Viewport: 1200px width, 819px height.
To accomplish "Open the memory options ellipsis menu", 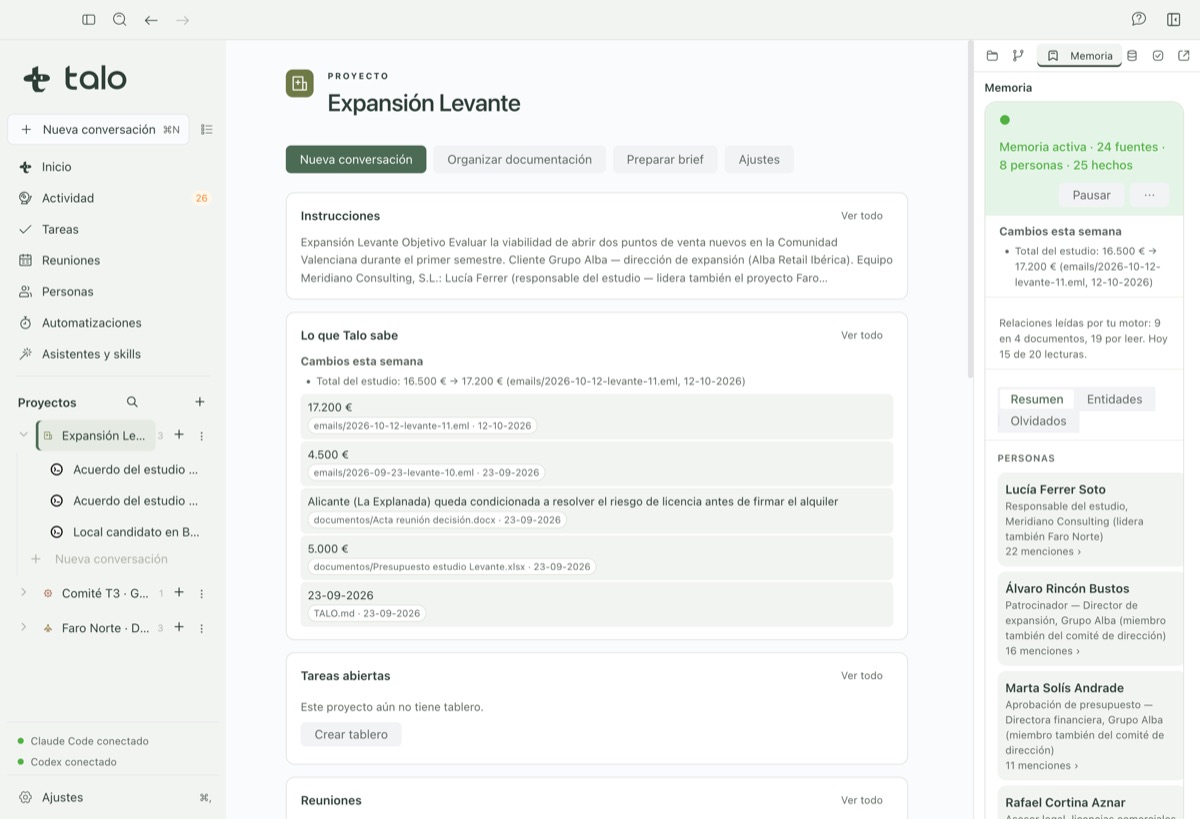I will pyautogui.click(x=1149, y=195).
